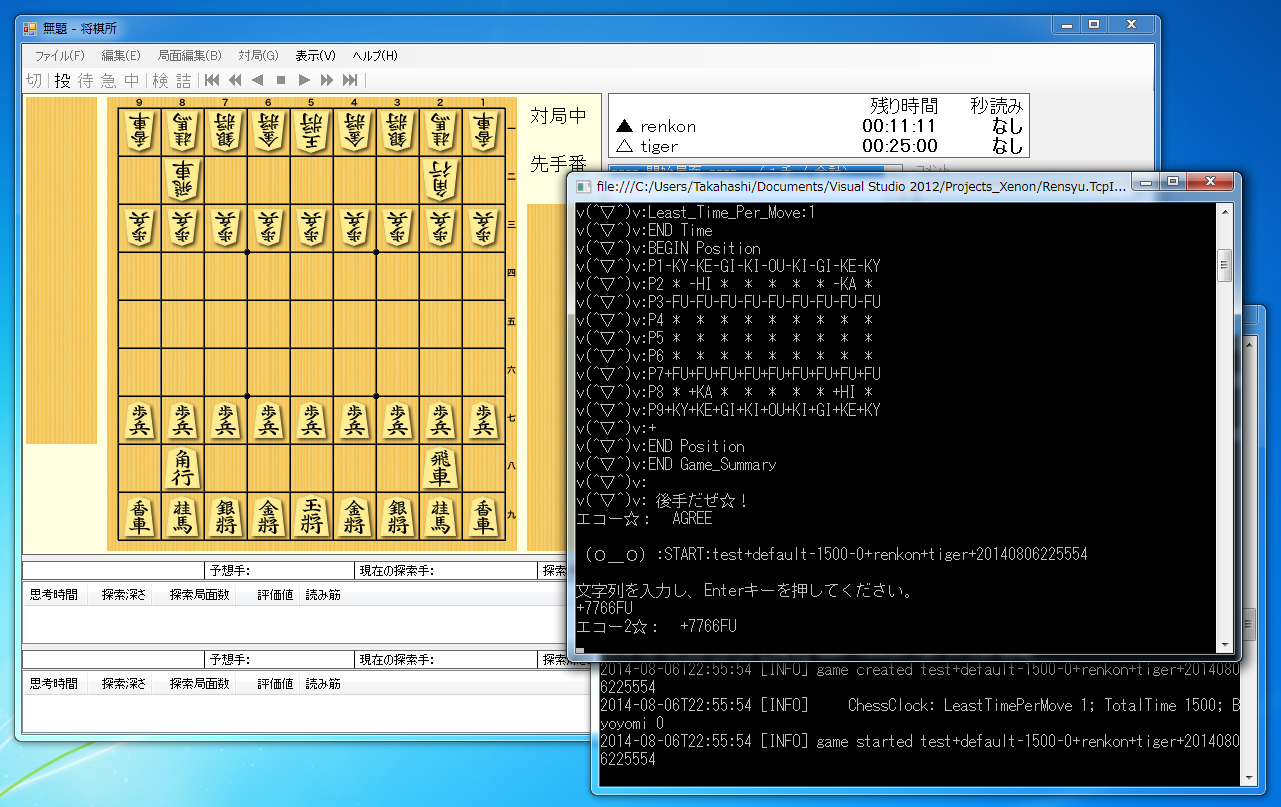Viewport: 1281px width, 807px height.
Task: Click the console window title bar path
Action: [862, 186]
